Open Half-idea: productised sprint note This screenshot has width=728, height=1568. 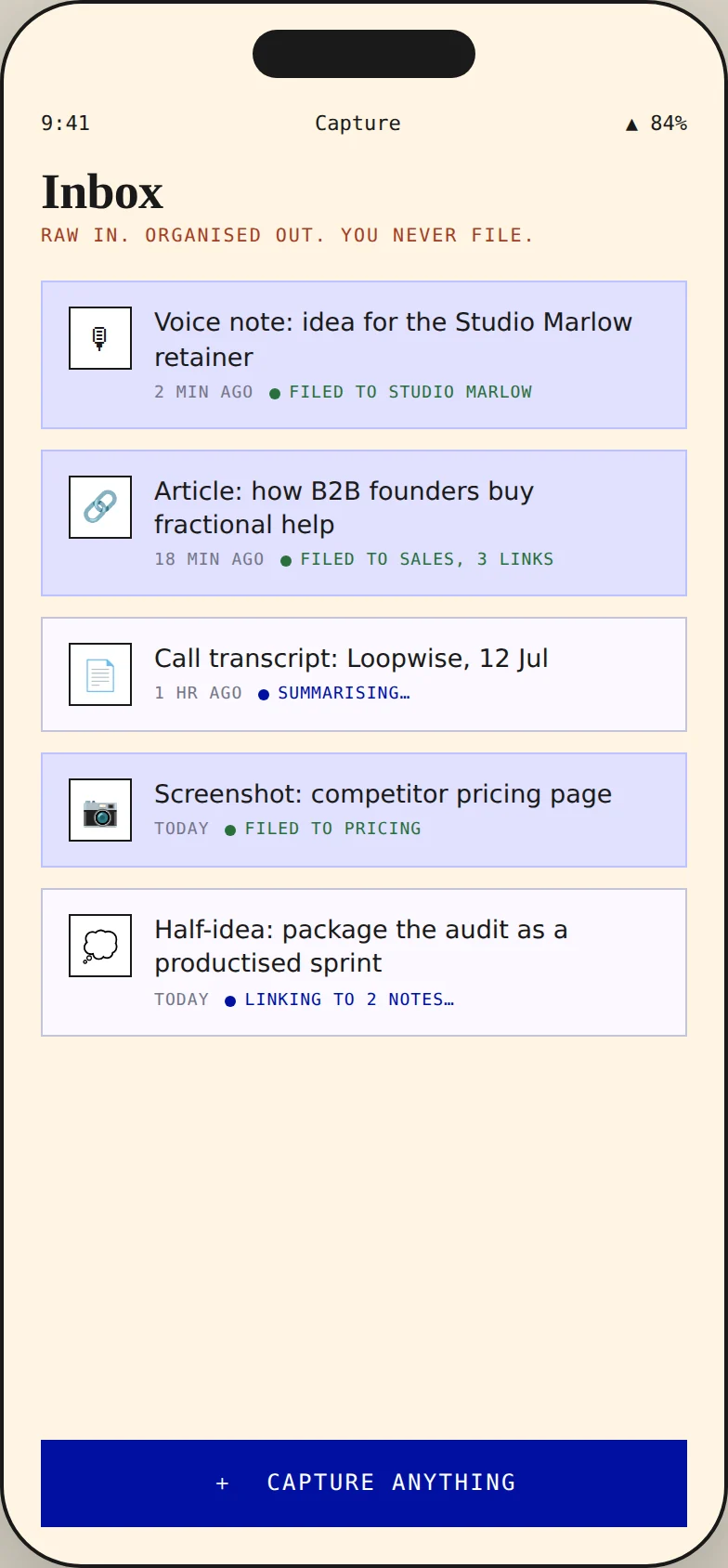tap(364, 962)
